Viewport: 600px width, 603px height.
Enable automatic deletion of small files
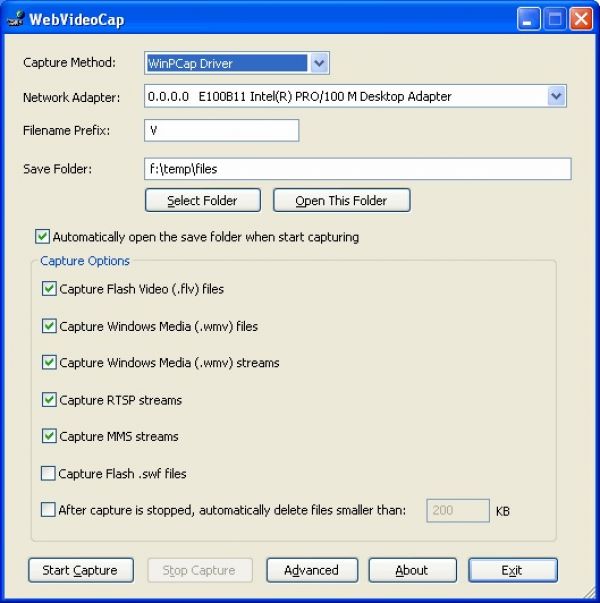tap(48, 510)
